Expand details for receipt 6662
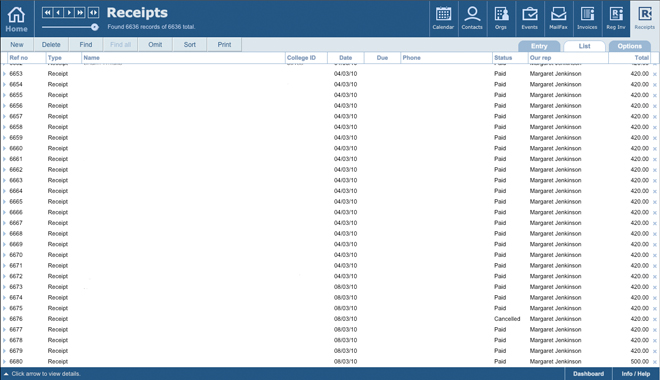The image size is (660, 380). (x=4, y=170)
